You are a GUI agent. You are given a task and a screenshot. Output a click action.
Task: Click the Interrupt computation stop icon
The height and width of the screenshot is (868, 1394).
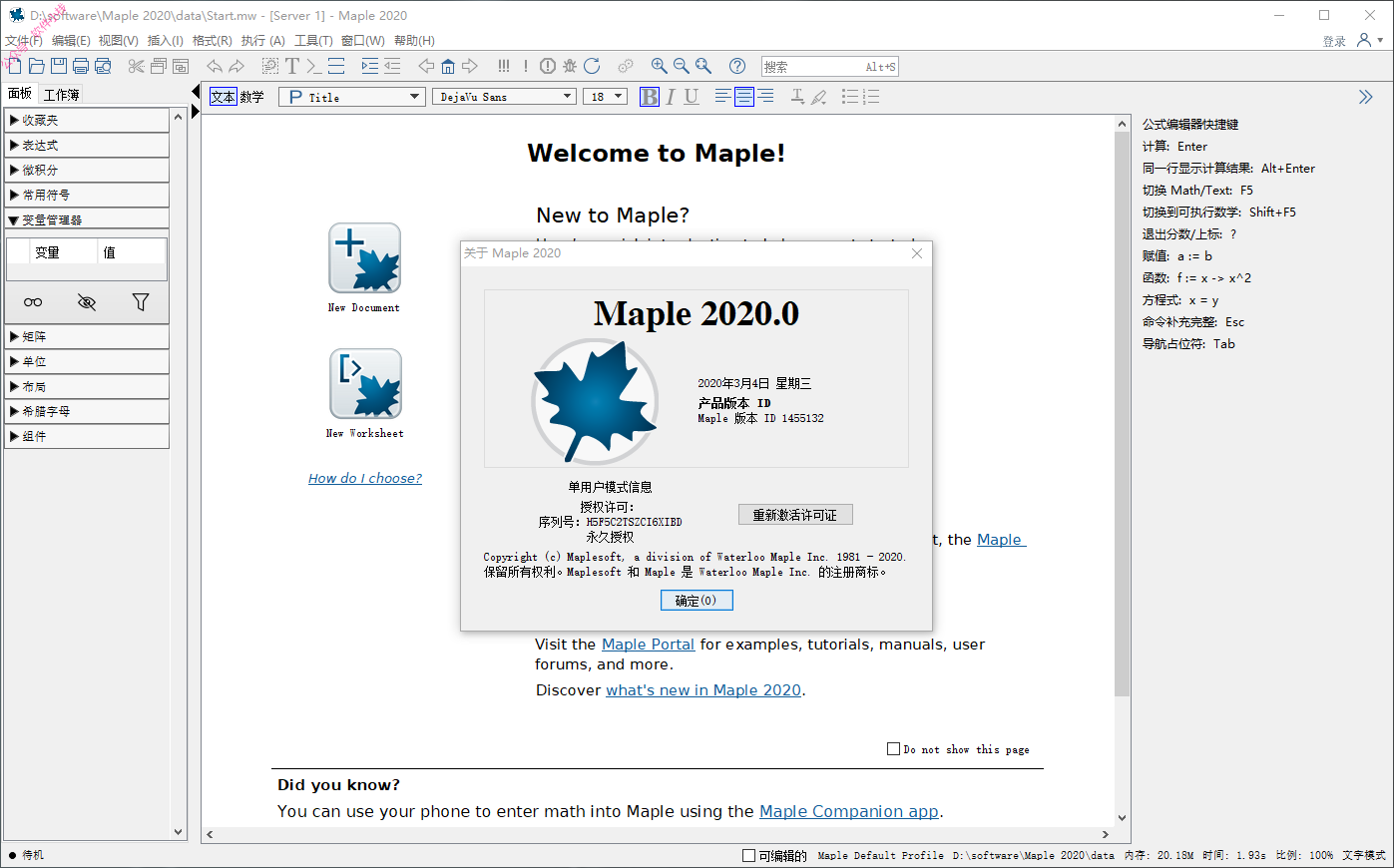(x=548, y=66)
